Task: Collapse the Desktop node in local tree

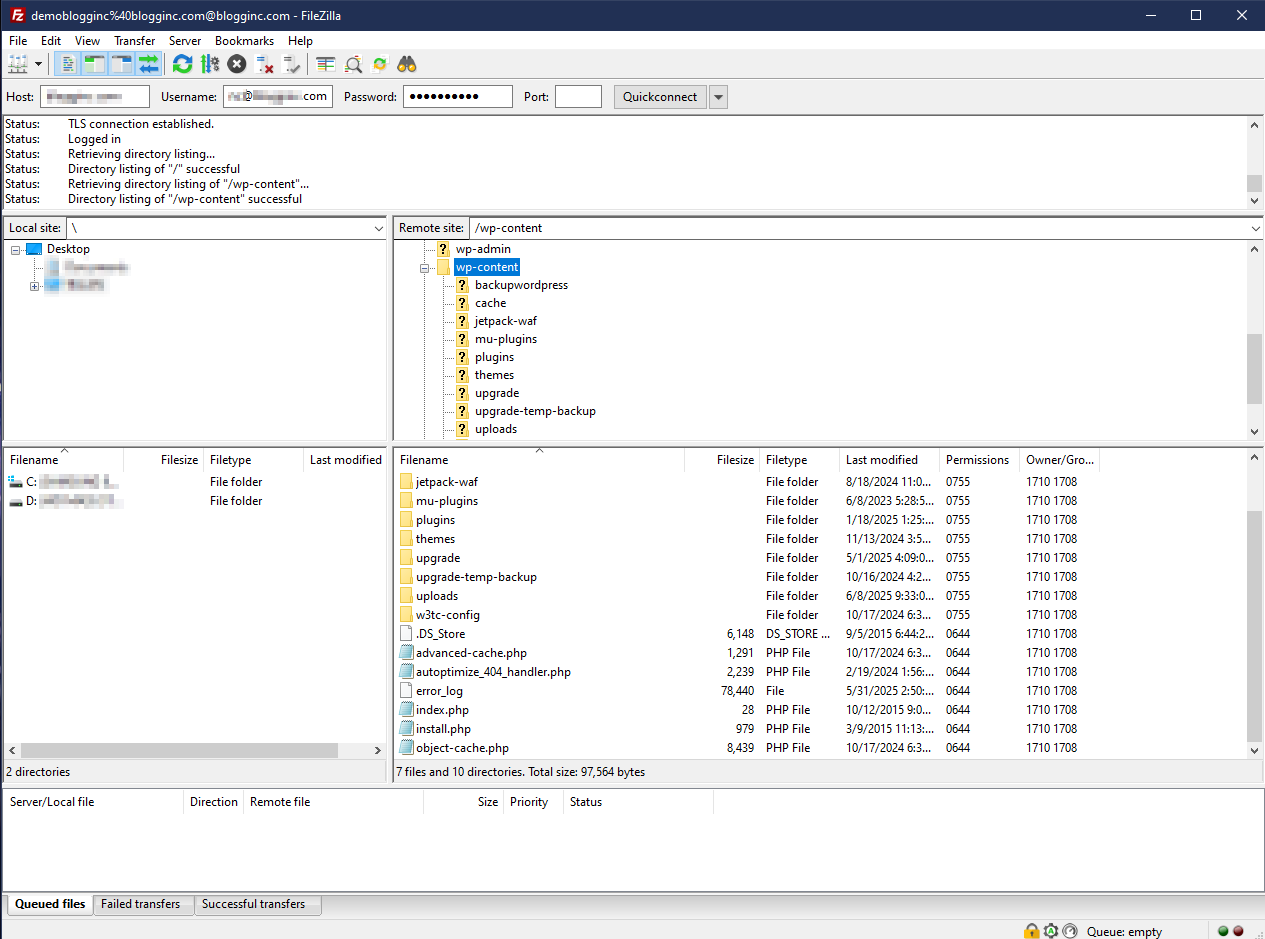Action: click(16, 249)
